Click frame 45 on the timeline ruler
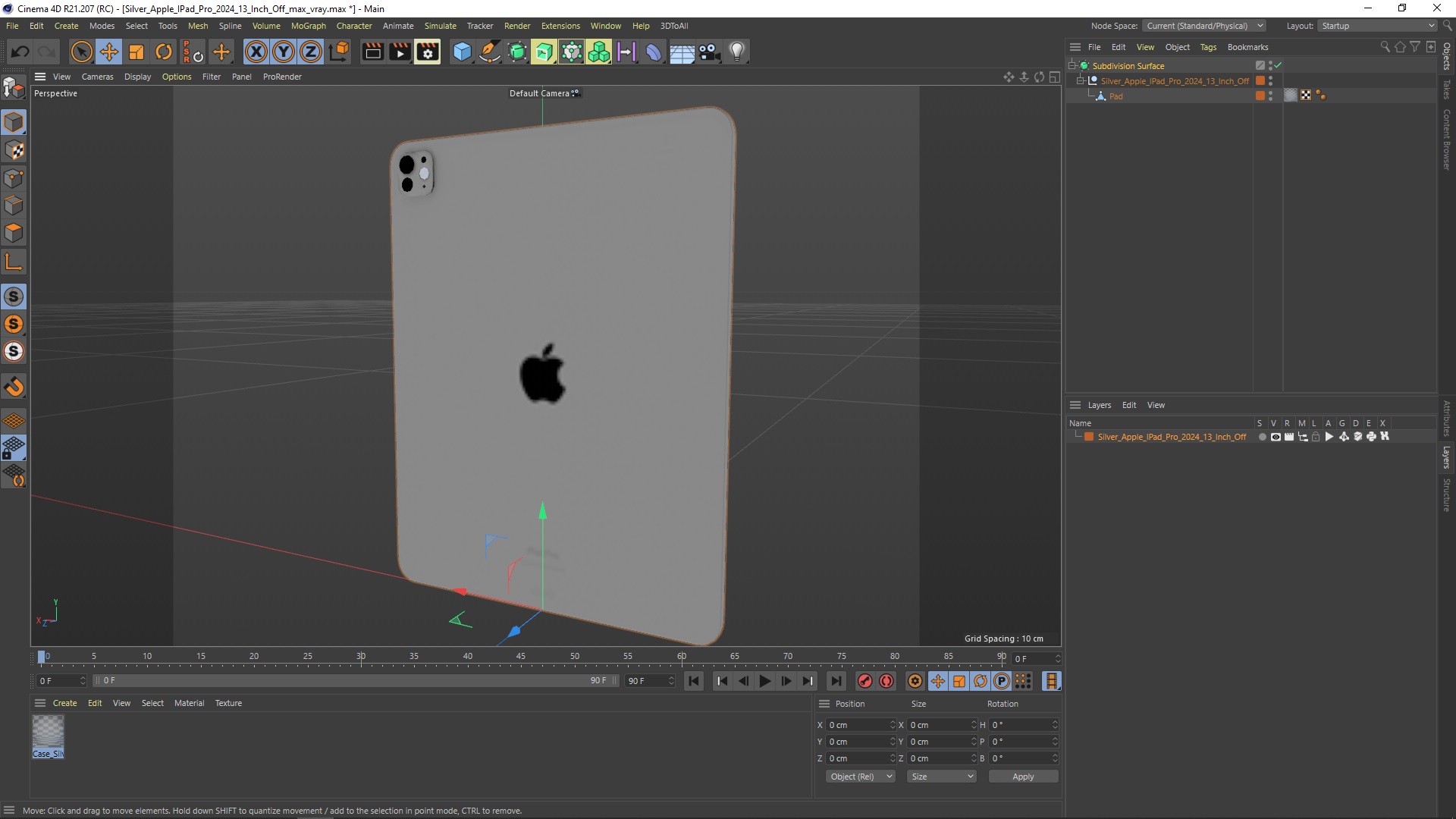The width and height of the screenshot is (1456, 819). [521, 657]
